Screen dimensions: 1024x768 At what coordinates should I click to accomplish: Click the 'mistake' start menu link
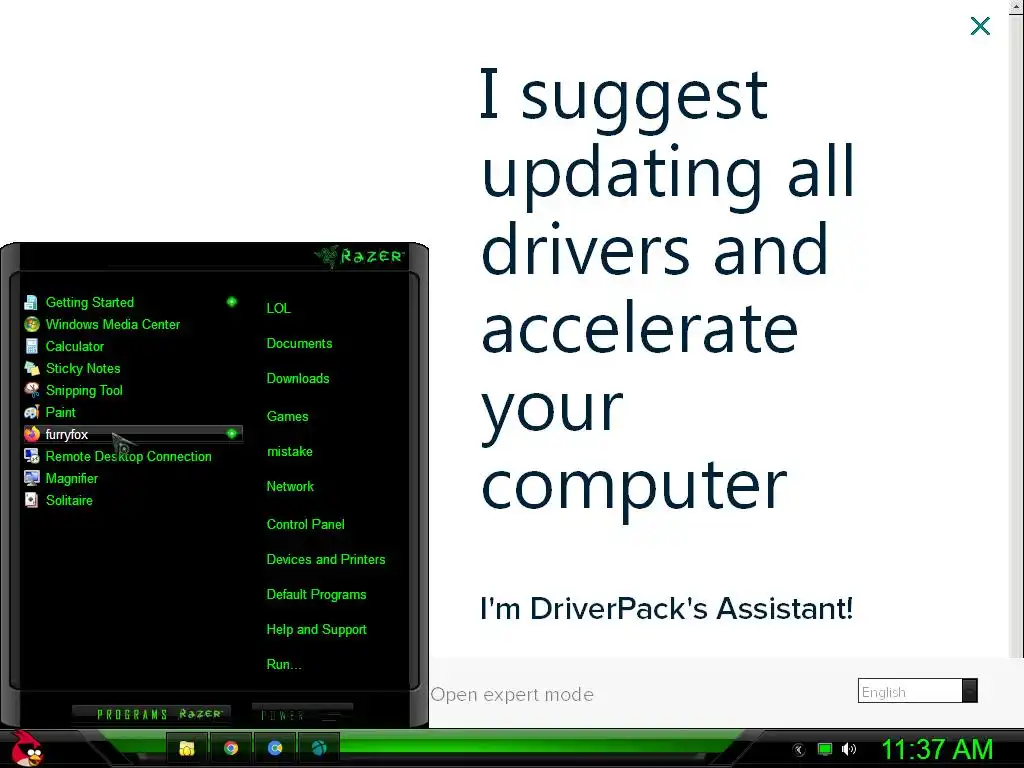pos(289,451)
